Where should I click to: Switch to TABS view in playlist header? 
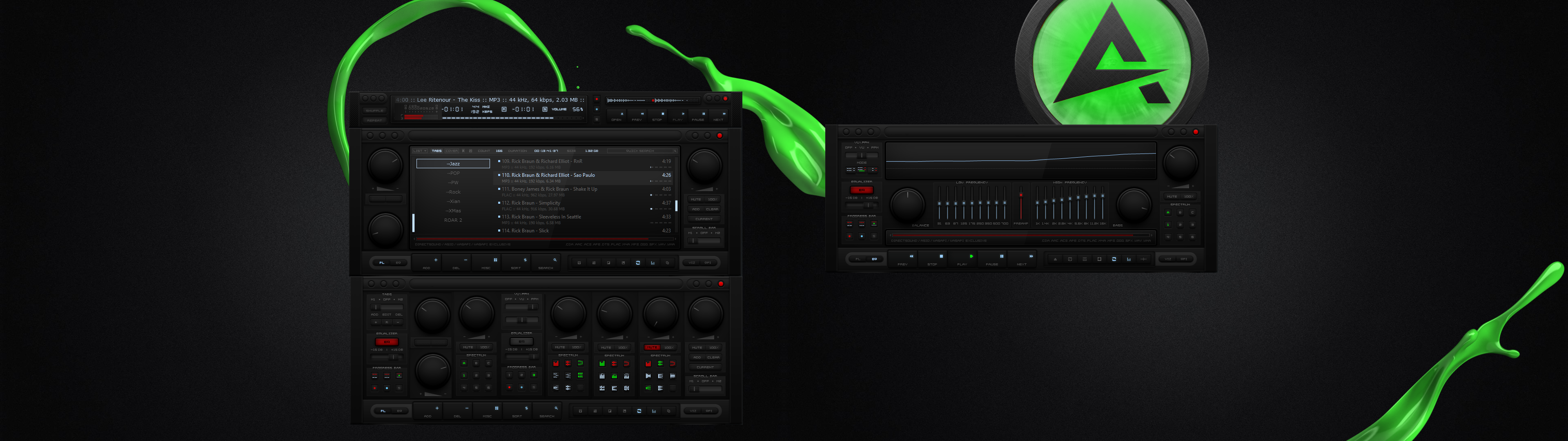pyautogui.click(x=437, y=150)
